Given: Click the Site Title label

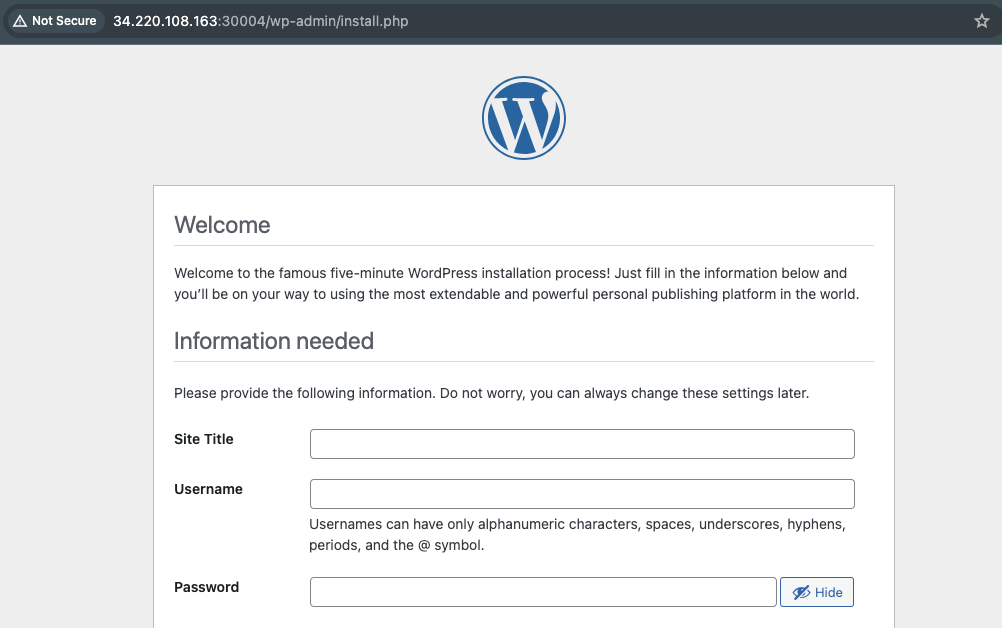Looking at the screenshot, I should [203, 439].
